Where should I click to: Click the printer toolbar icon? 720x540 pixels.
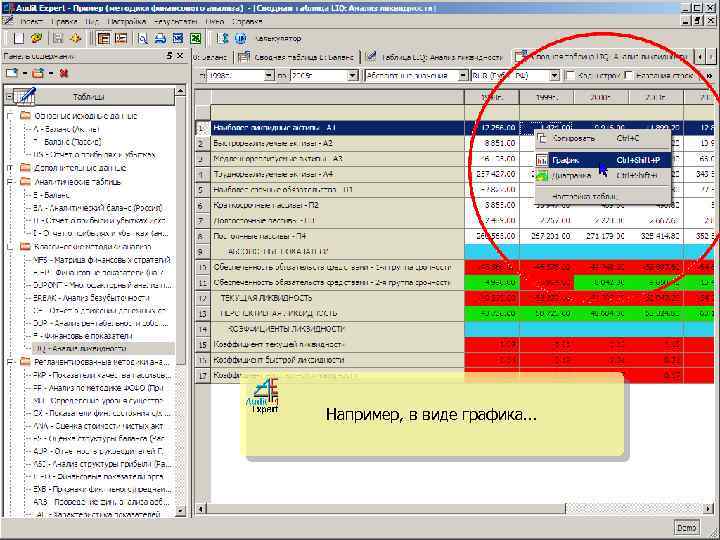pos(160,39)
